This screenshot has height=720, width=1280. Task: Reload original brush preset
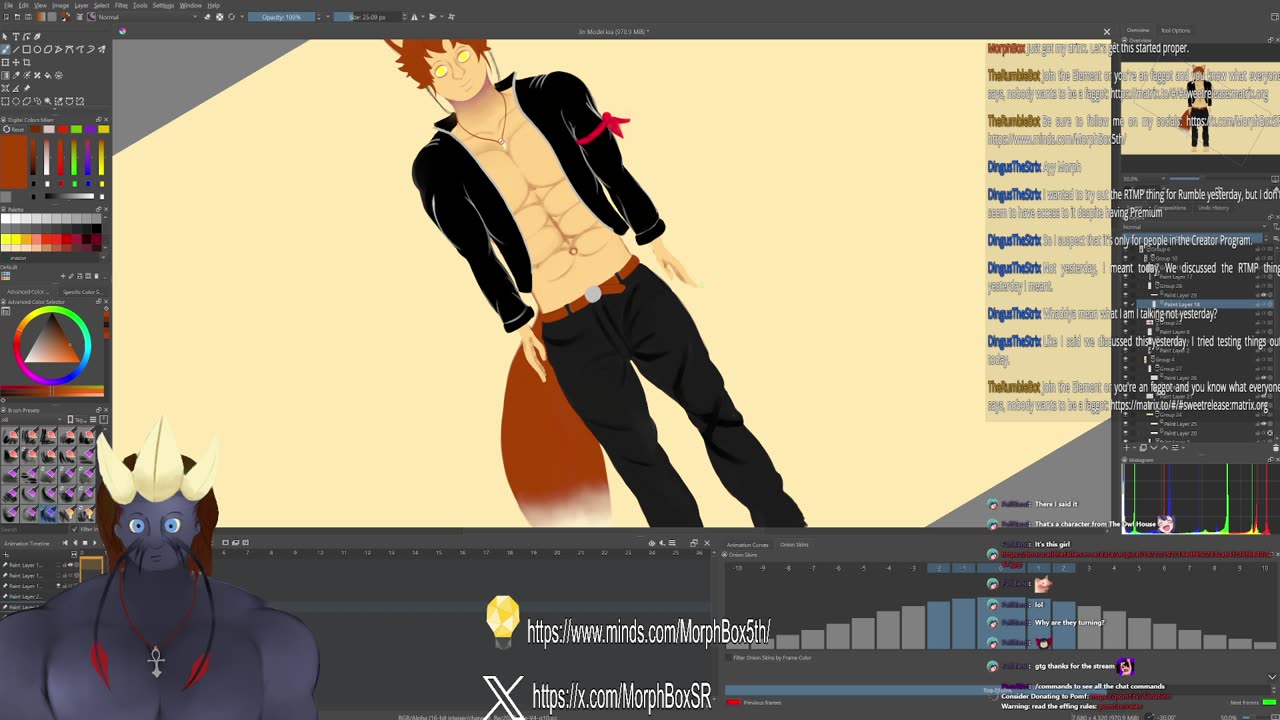tap(231, 17)
